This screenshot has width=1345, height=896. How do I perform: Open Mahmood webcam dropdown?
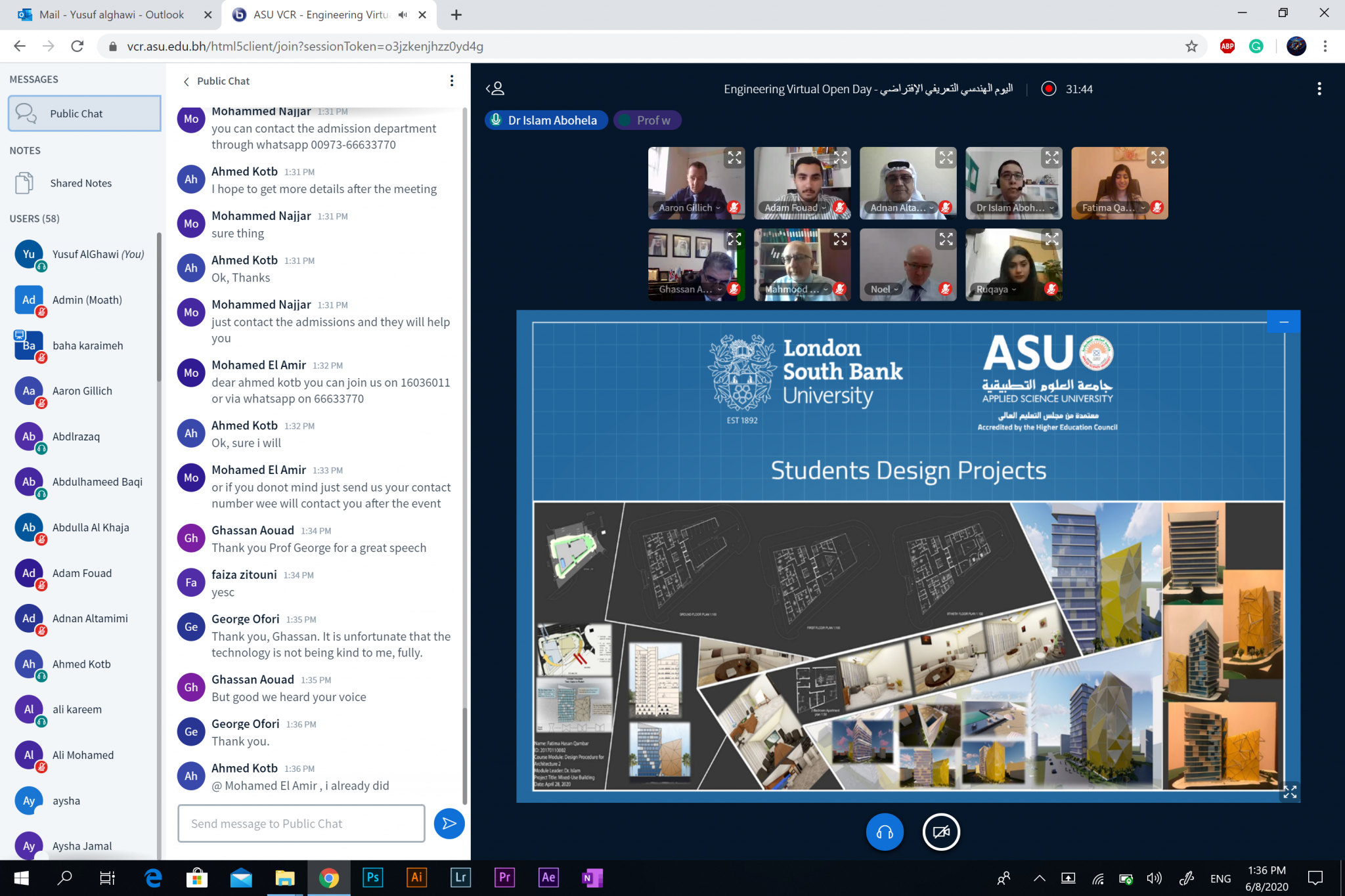[795, 289]
